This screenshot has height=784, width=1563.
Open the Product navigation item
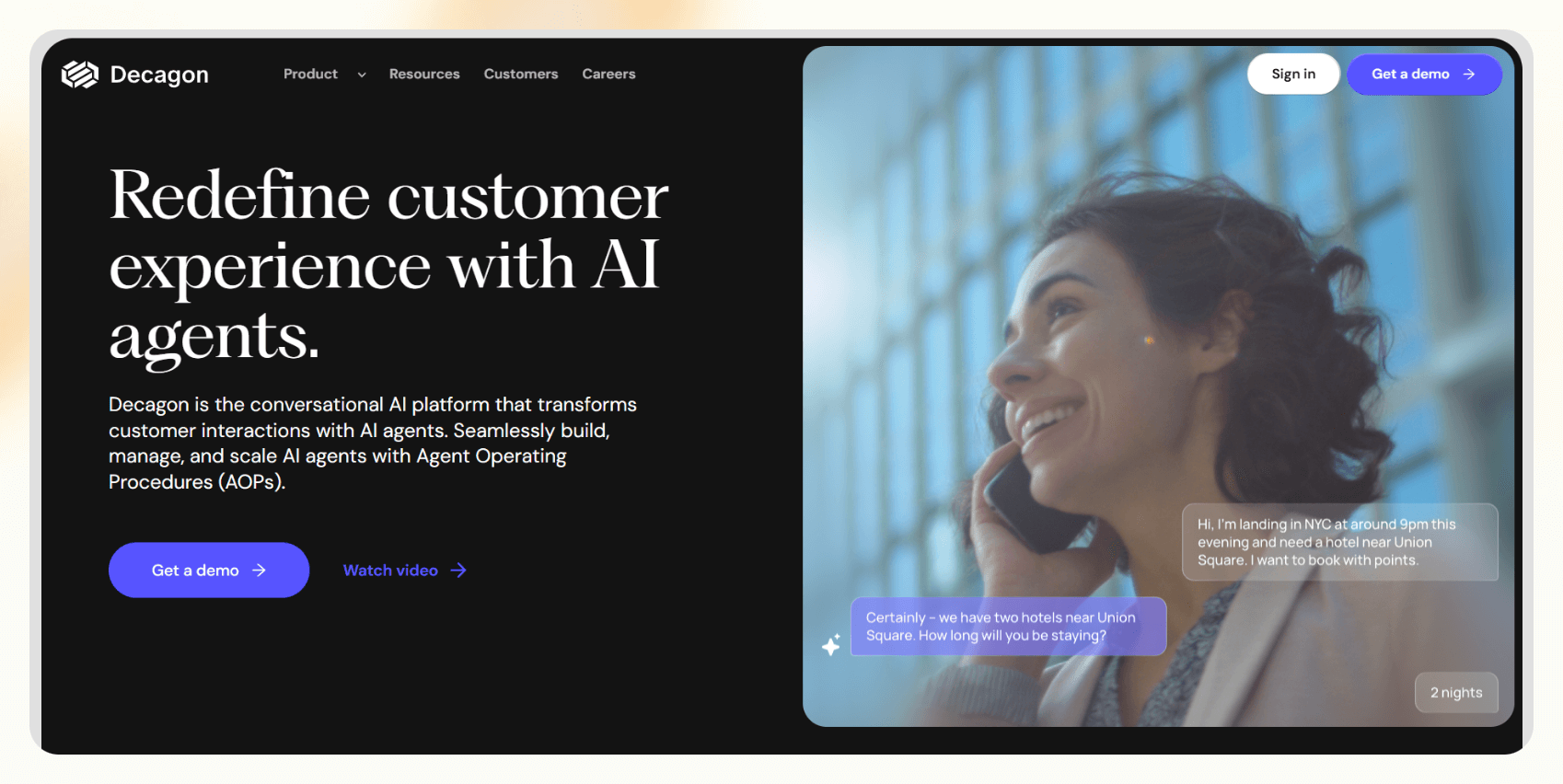coord(310,74)
